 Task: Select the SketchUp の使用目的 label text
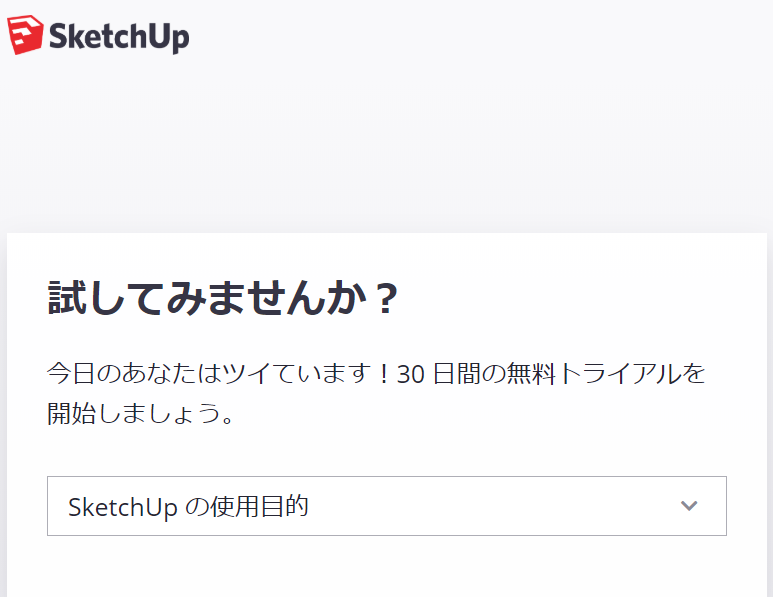point(188,507)
